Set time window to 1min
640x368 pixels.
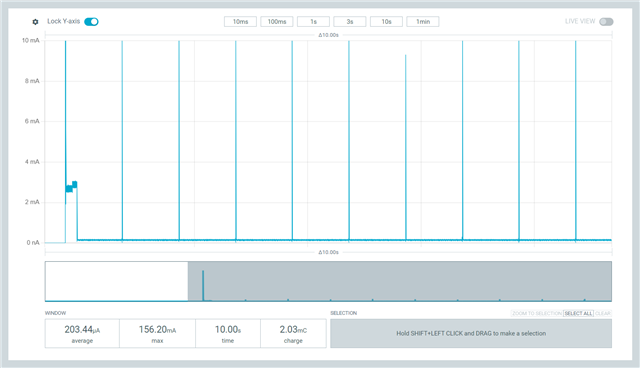423,22
